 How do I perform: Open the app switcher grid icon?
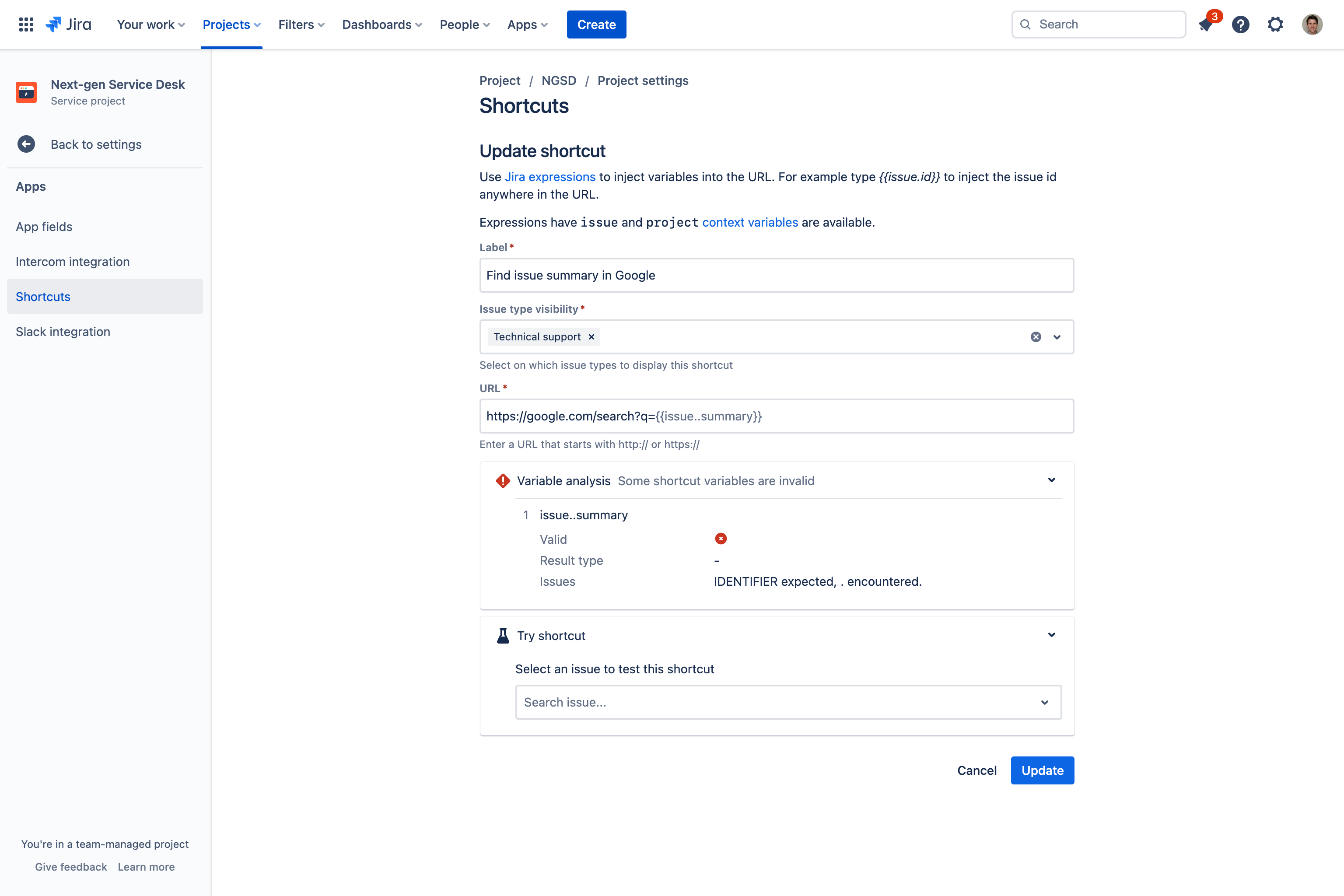26,24
